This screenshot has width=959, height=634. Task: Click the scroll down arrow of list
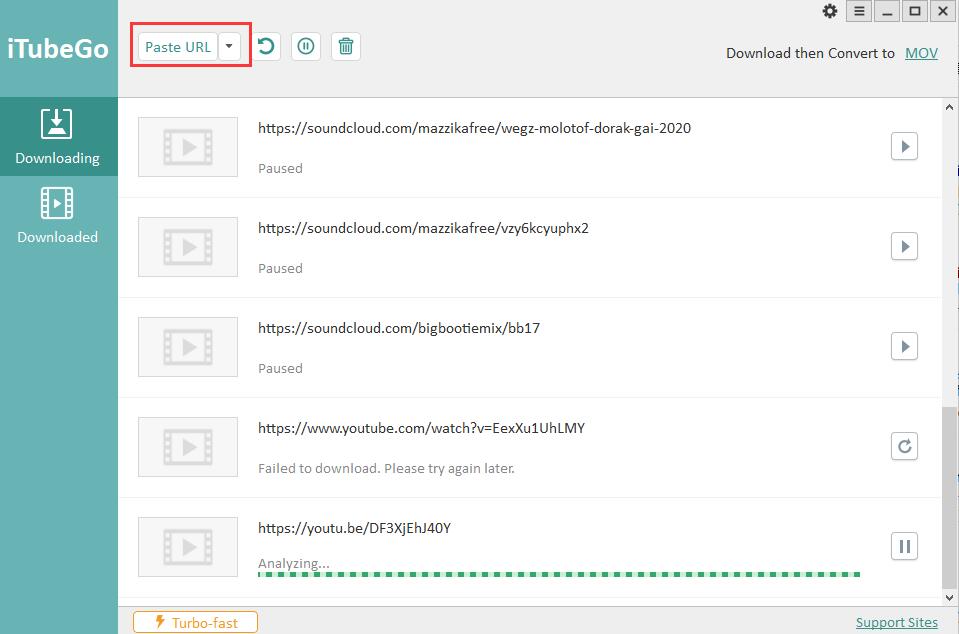949,598
